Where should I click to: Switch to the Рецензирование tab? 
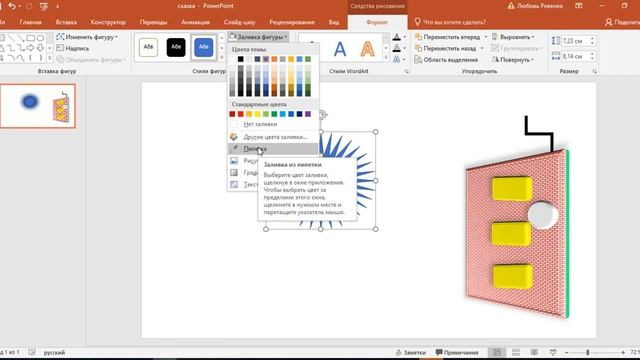point(292,22)
